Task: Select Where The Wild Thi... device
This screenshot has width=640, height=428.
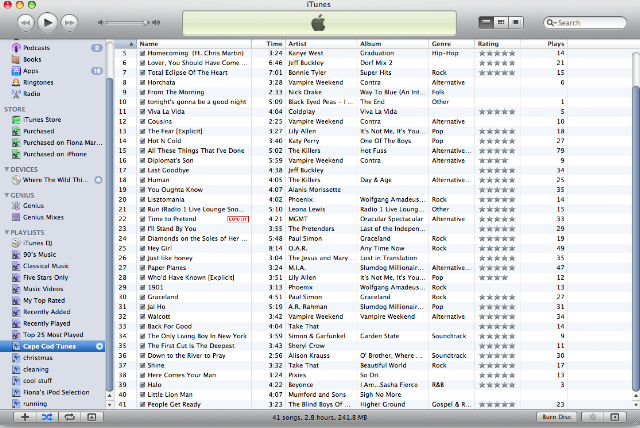Action: coord(55,180)
